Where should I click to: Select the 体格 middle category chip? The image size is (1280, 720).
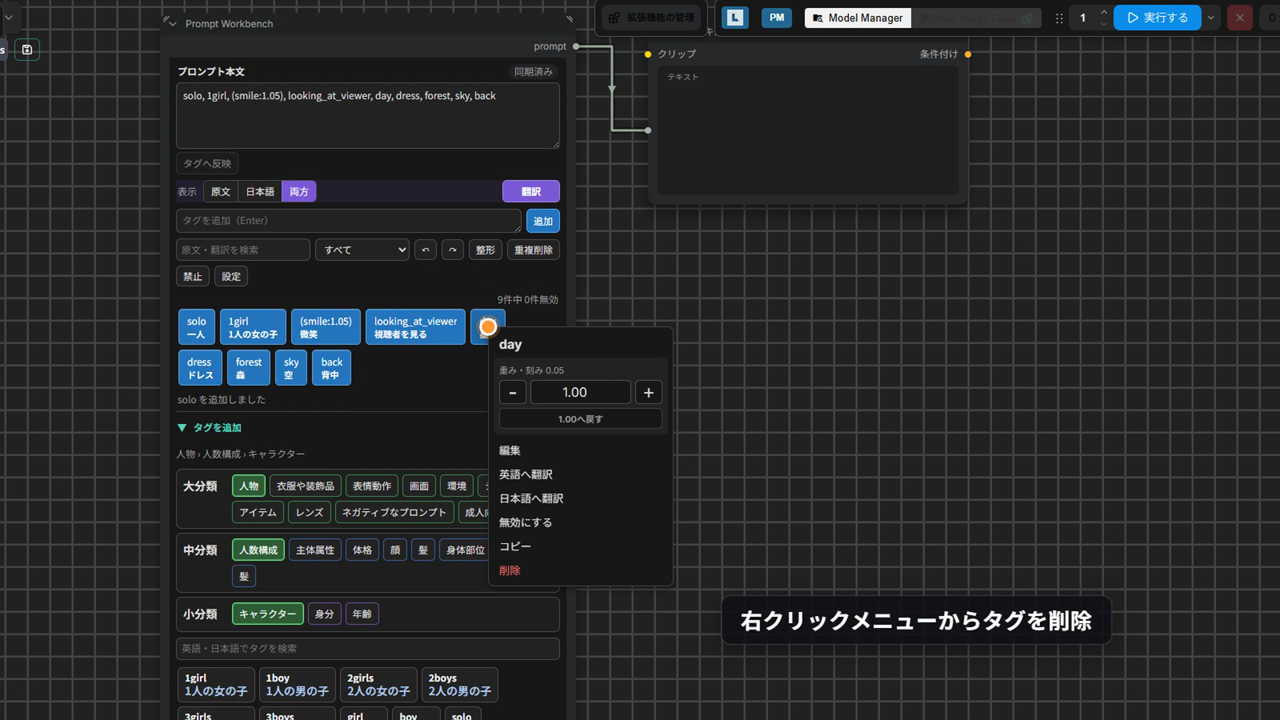coord(362,550)
